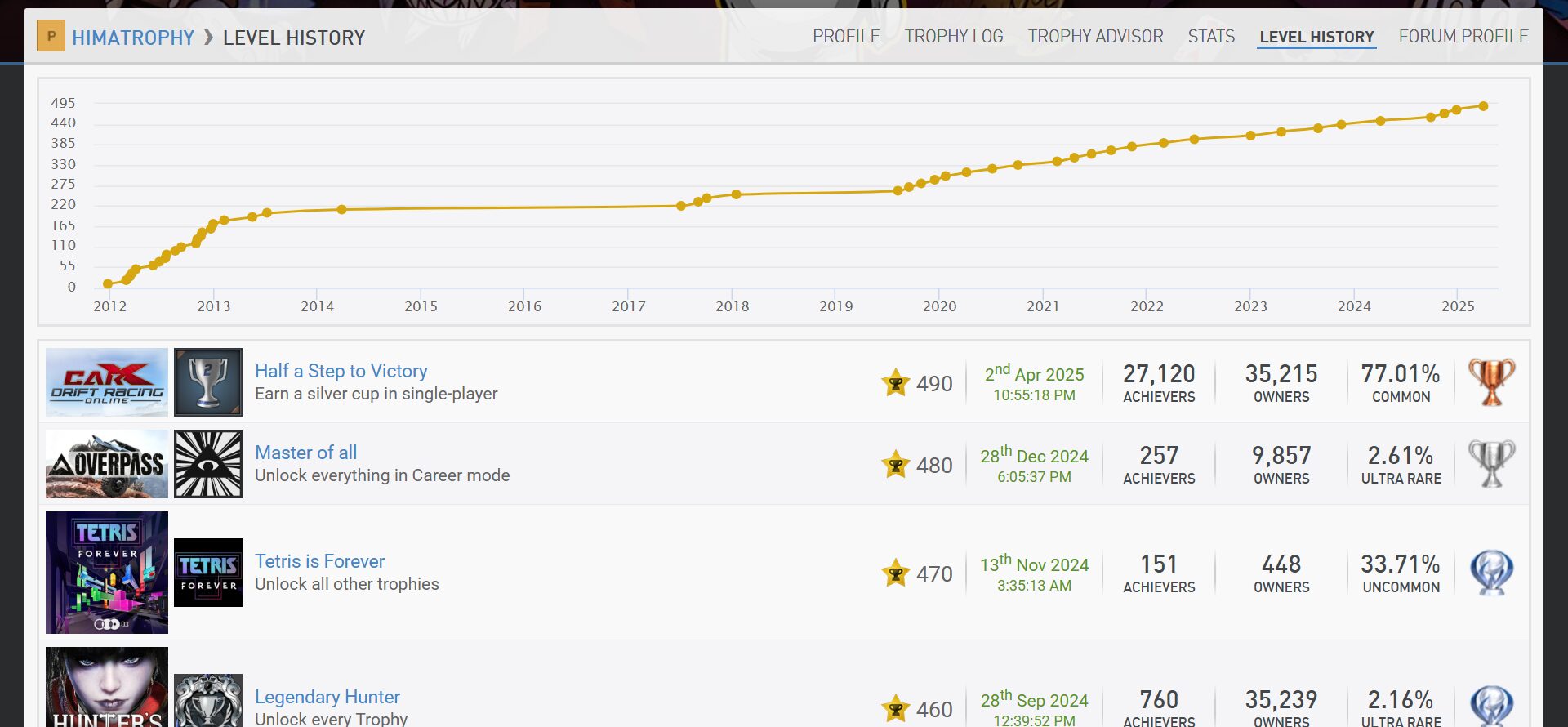
Task: Open the Overpass game thumbnail
Action: [x=107, y=464]
